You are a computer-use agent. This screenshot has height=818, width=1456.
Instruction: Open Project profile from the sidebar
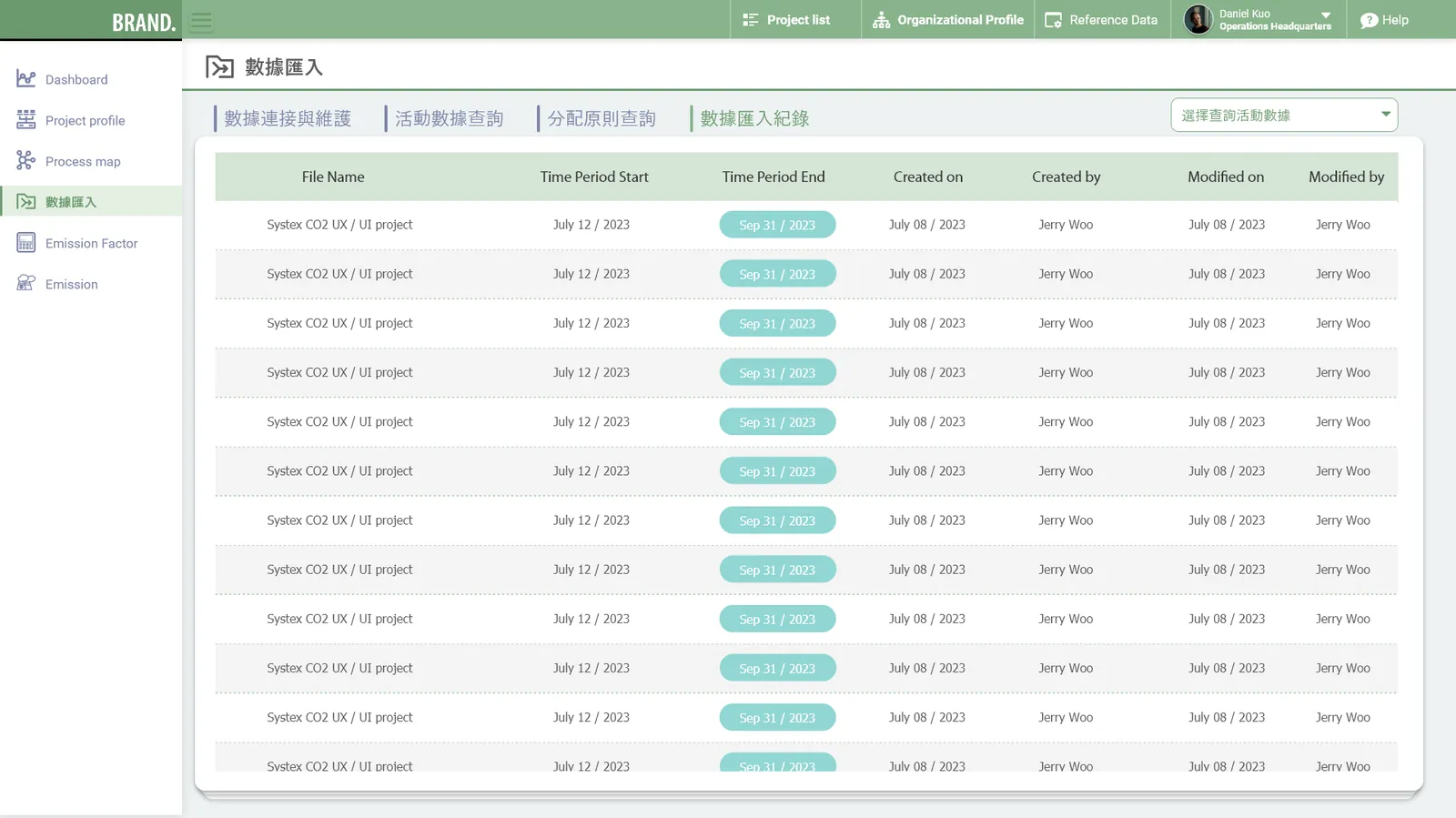[86, 120]
